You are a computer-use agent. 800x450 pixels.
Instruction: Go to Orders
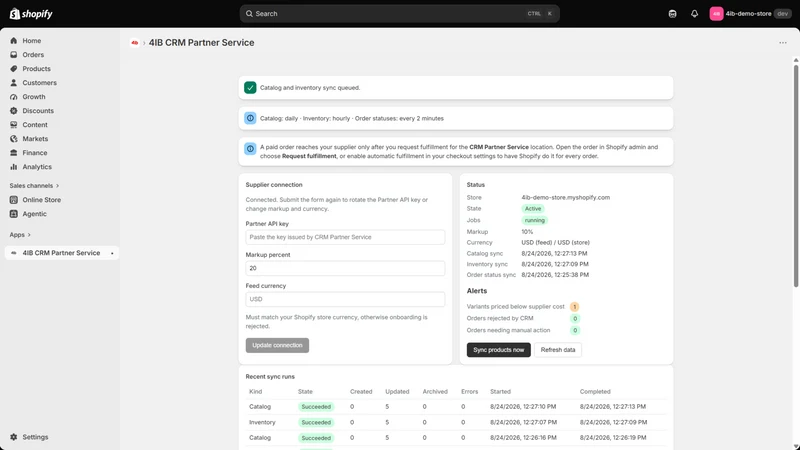click(33, 55)
